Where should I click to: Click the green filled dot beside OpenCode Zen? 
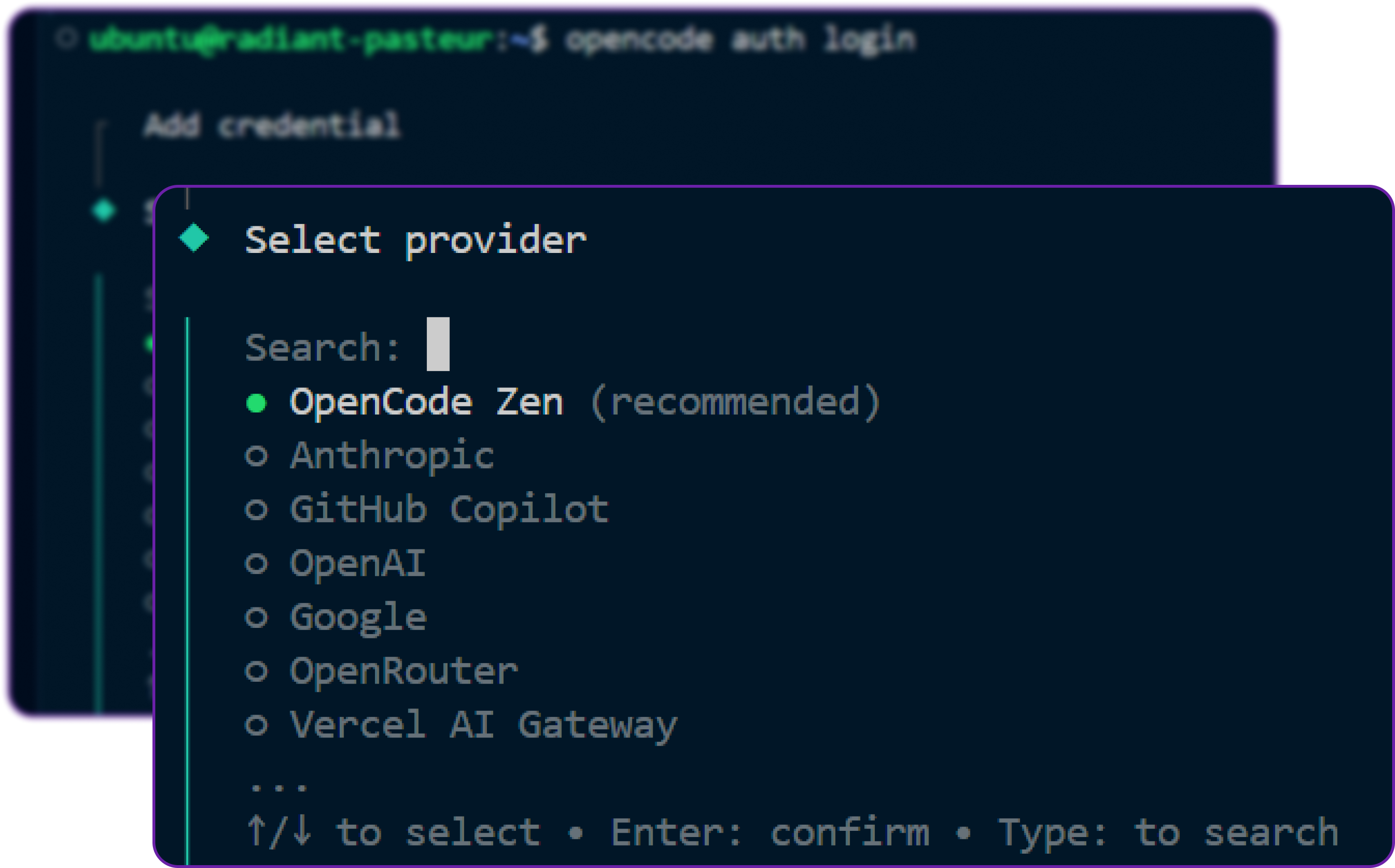click(x=257, y=404)
